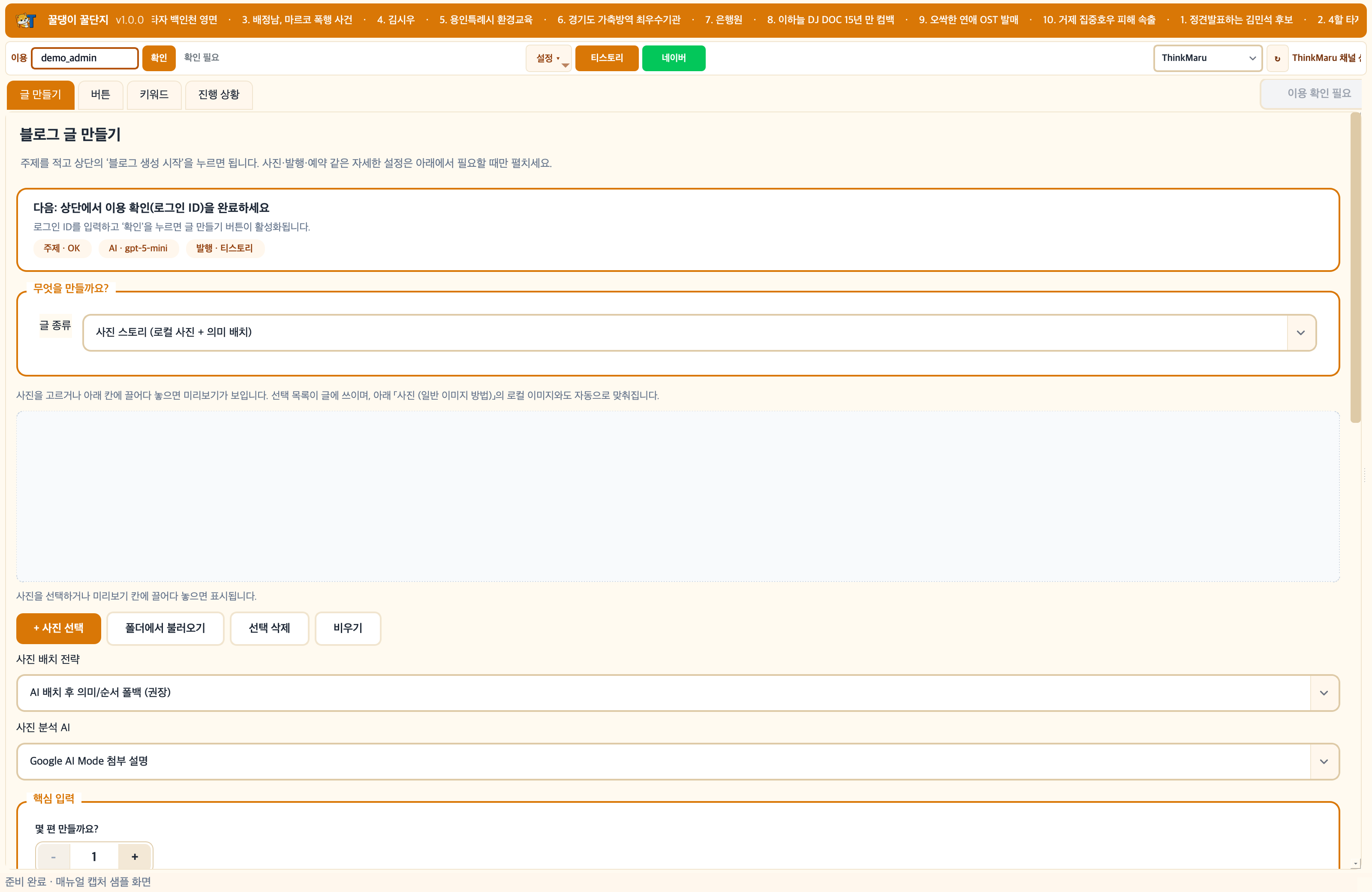Click the empty photo preview drop area
The width and height of the screenshot is (1372, 892).
click(677, 497)
